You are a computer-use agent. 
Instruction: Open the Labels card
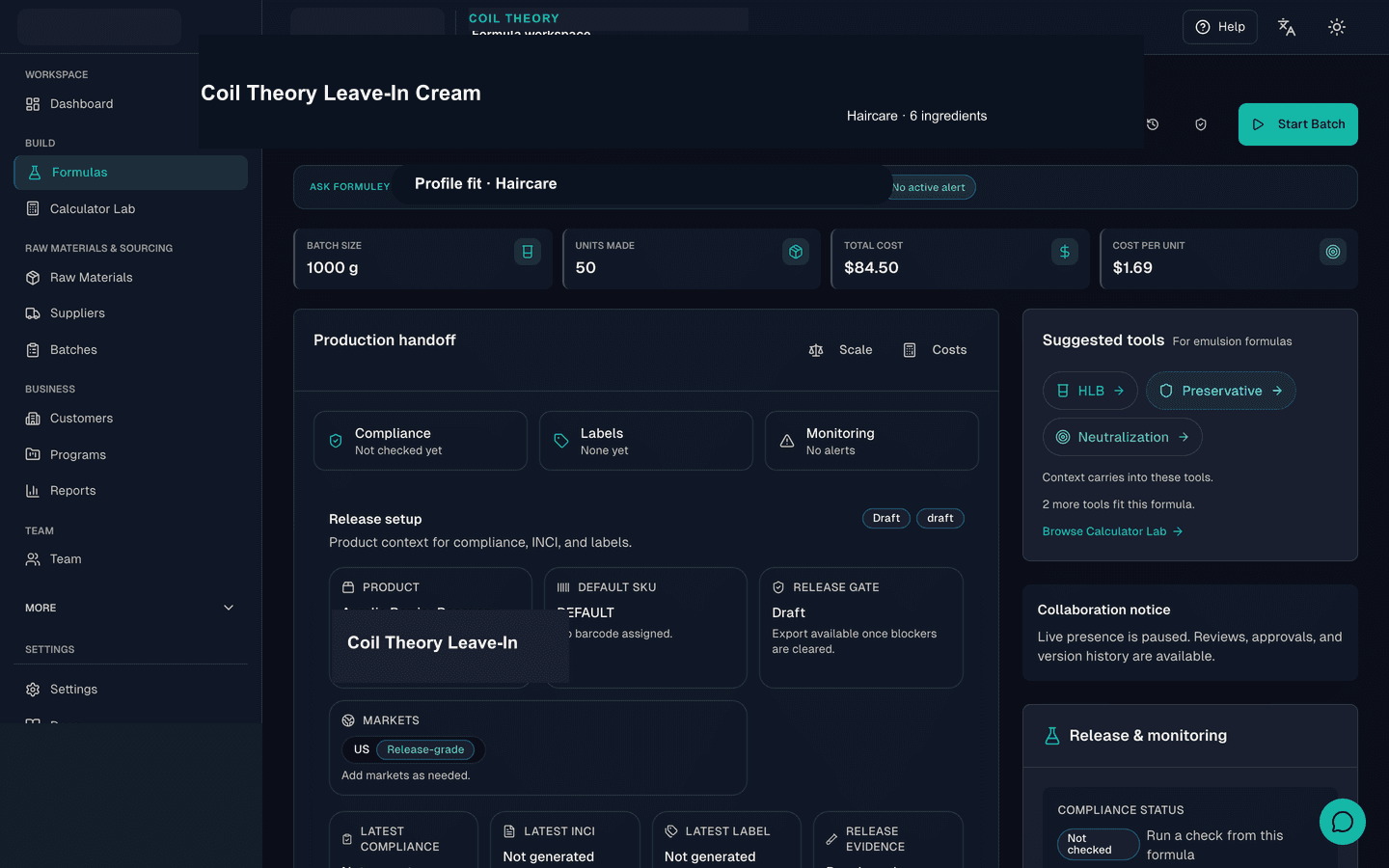pos(646,441)
